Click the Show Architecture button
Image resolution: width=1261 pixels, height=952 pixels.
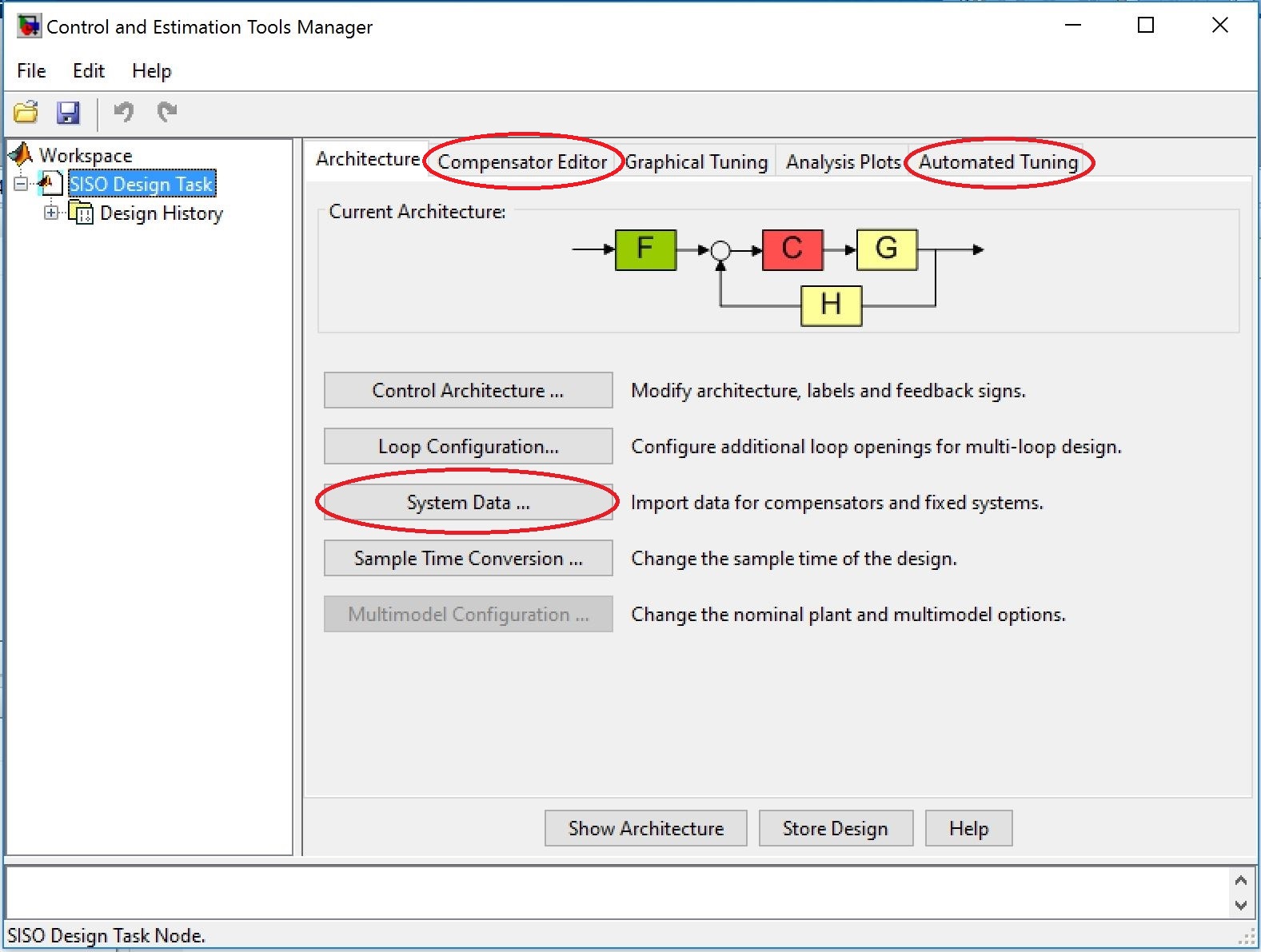click(x=646, y=828)
